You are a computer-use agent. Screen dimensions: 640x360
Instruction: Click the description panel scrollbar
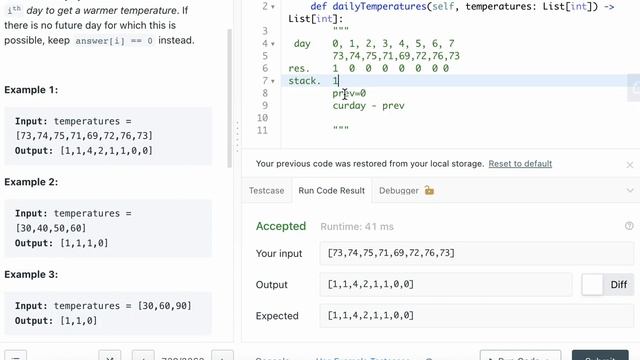point(229,98)
